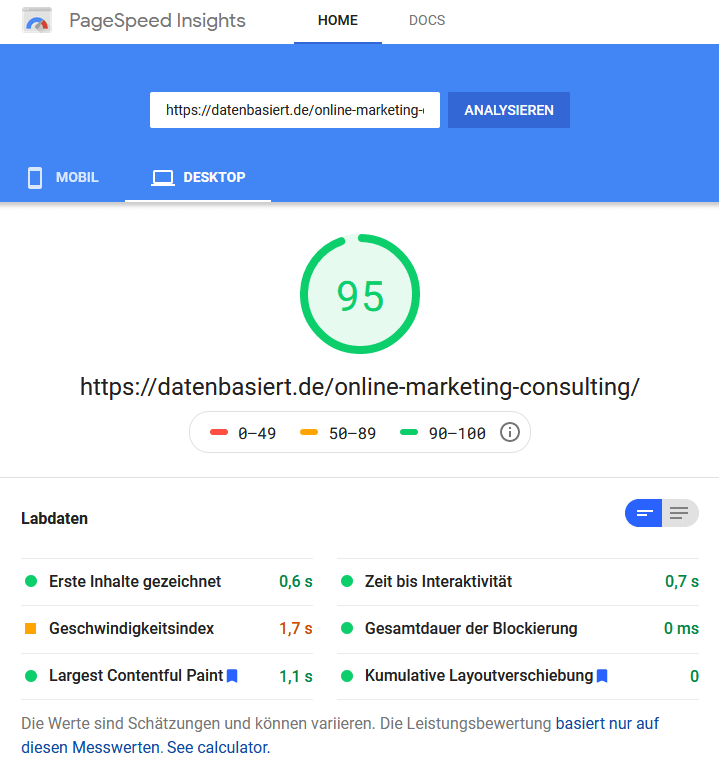Screen dimensions: 719x779
Task: Click the PageSpeed Insights logo icon
Action: [37, 20]
